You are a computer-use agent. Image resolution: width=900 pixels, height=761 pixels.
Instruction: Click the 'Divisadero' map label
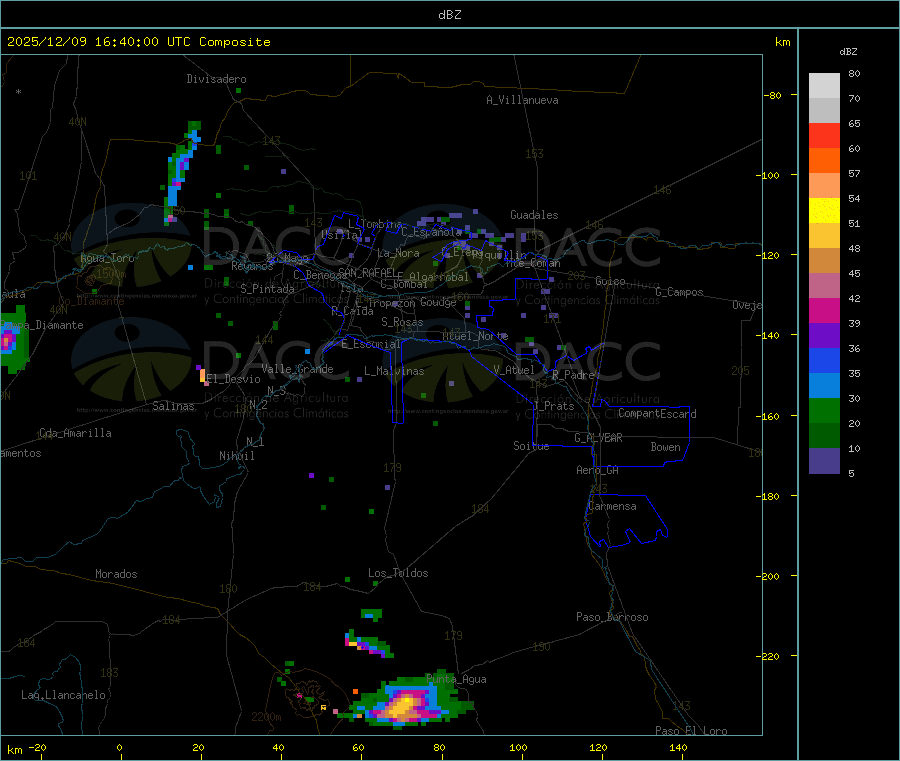click(x=216, y=79)
